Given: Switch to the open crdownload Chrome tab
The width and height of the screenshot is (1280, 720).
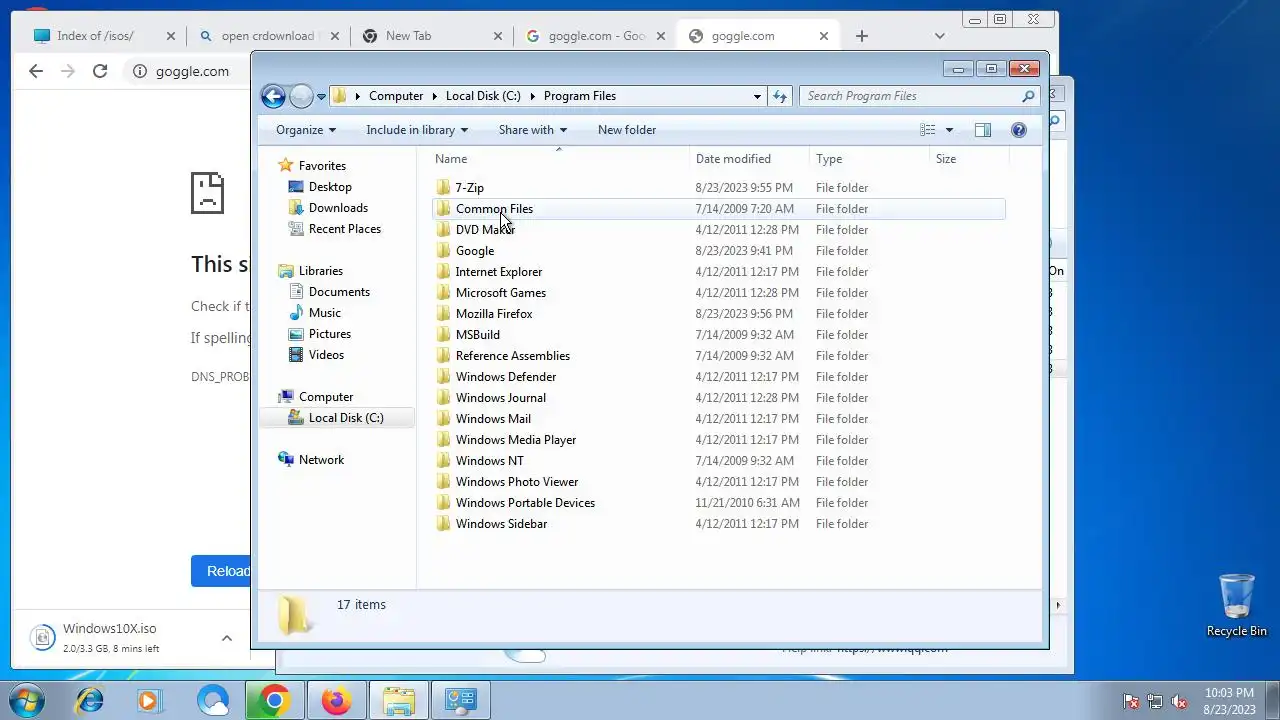Looking at the screenshot, I should [x=267, y=36].
